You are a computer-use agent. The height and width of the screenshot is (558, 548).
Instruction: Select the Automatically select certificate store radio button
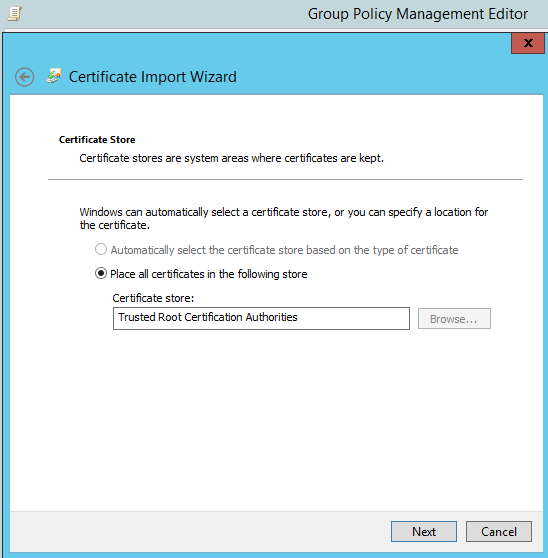(101, 249)
